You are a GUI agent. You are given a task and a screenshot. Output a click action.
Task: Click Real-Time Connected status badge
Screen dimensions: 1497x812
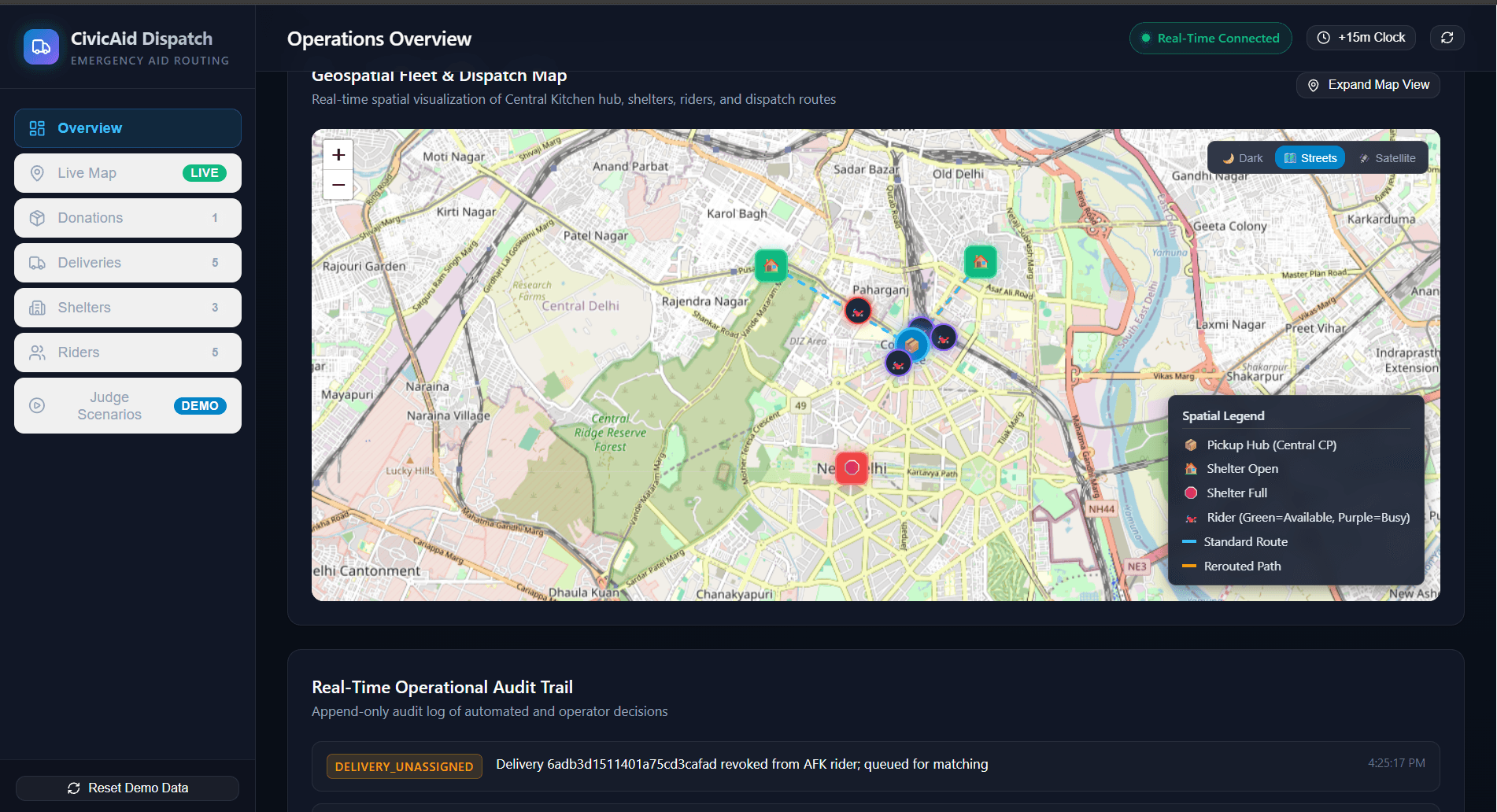pos(1211,38)
